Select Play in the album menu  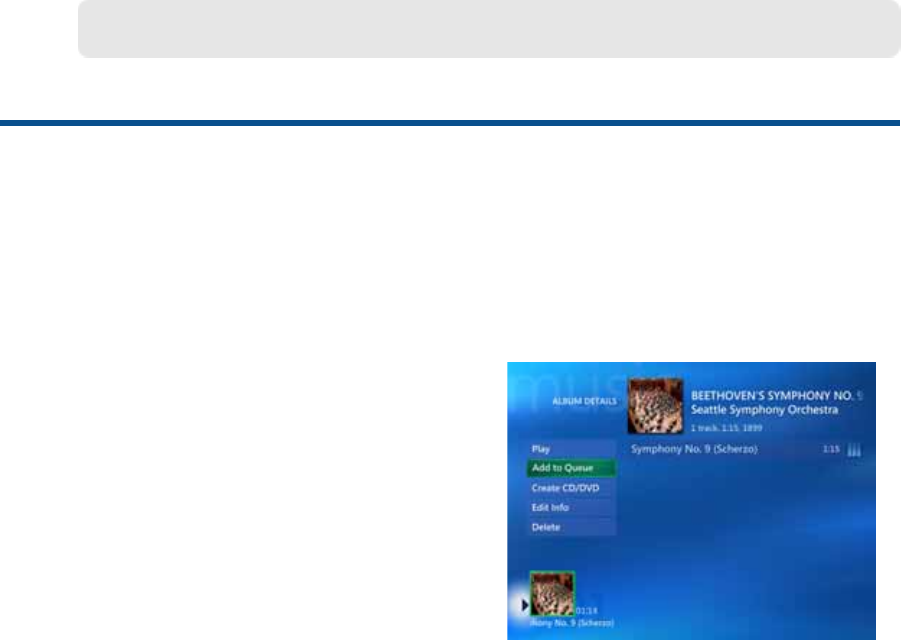tap(571, 449)
